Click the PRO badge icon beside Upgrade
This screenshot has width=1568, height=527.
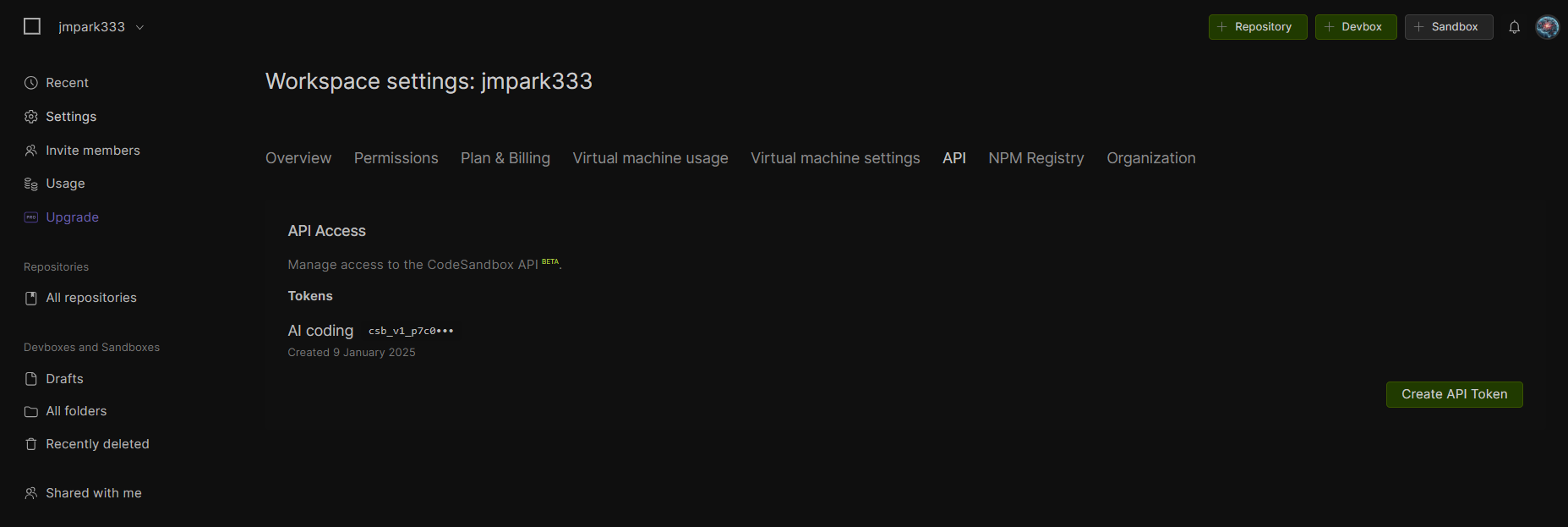coord(31,217)
